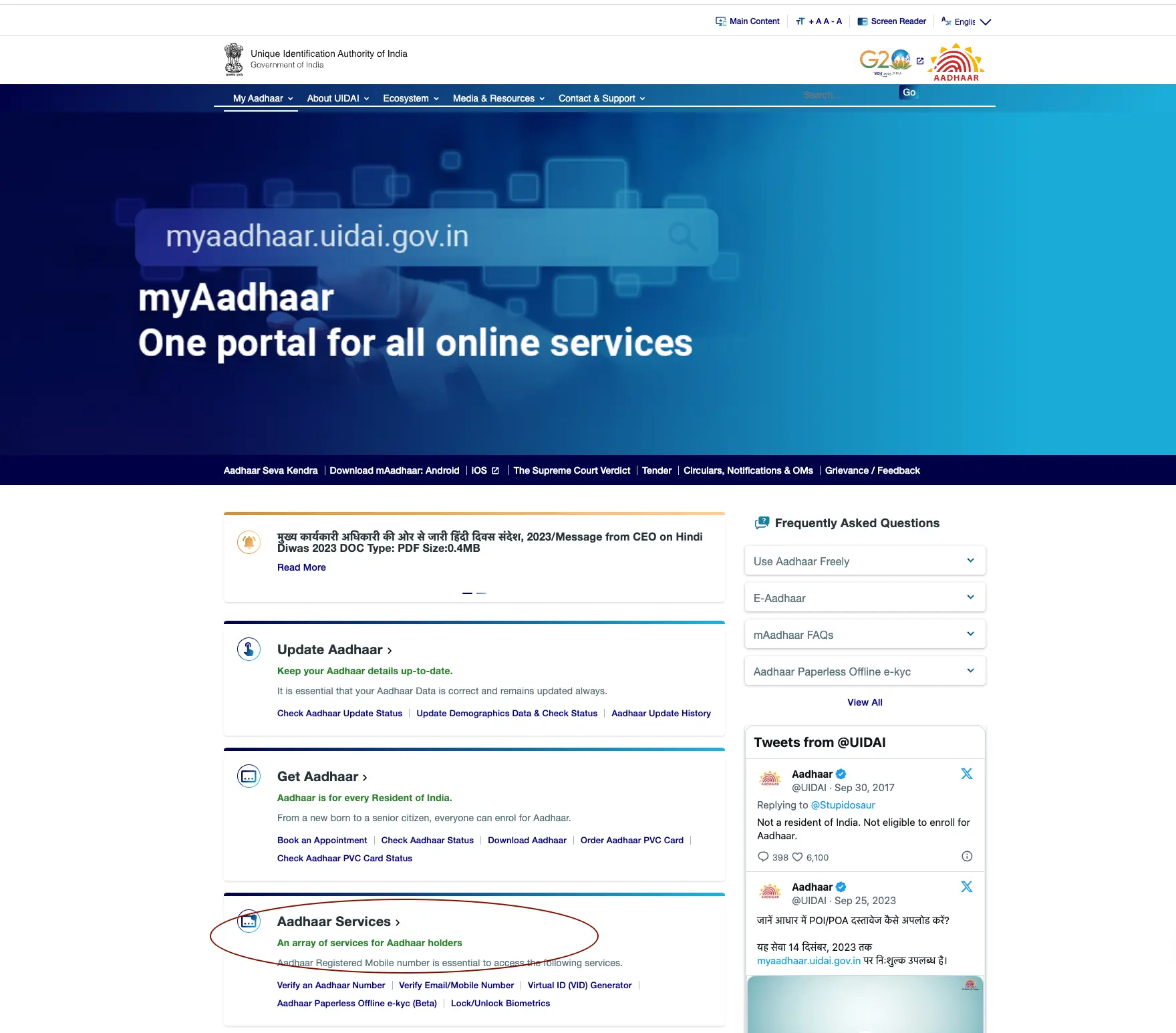Open Get Aadhaar heading link
The width and height of the screenshot is (1176, 1033).
tap(322, 776)
